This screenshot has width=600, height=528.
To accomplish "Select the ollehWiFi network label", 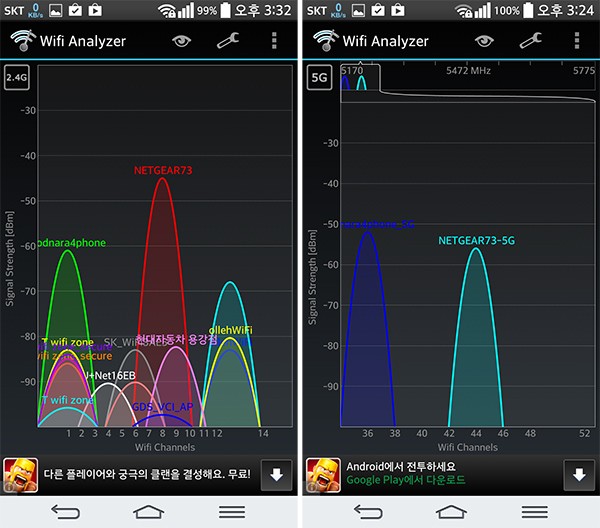I will tap(230, 330).
